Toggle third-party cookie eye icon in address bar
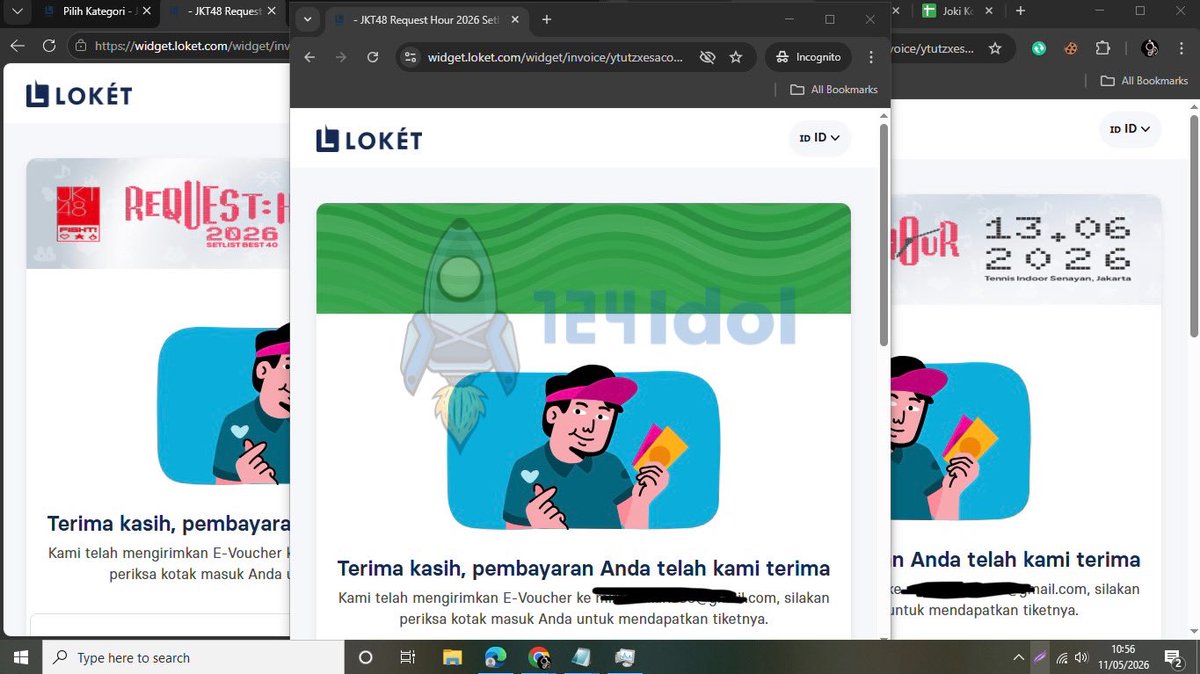Image resolution: width=1200 pixels, height=674 pixels. click(707, 57)
